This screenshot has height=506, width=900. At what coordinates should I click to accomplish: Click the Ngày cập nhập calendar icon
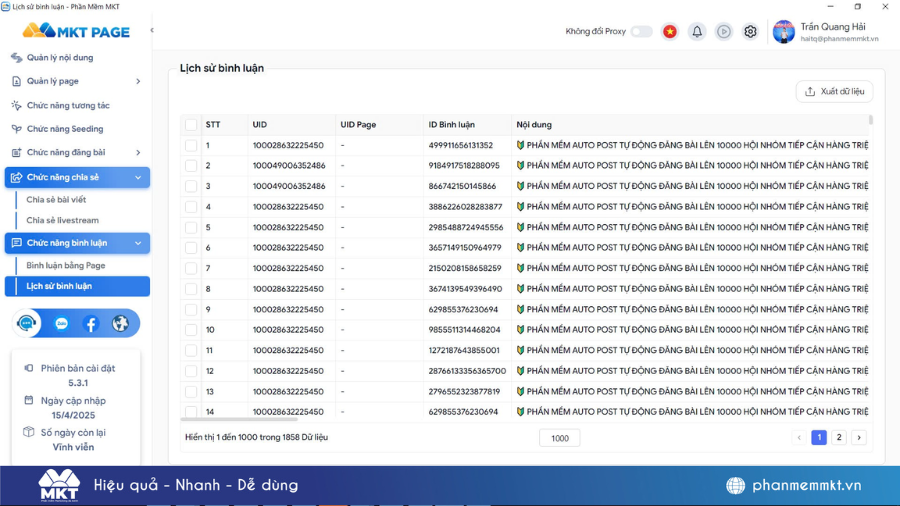[29, 400]
